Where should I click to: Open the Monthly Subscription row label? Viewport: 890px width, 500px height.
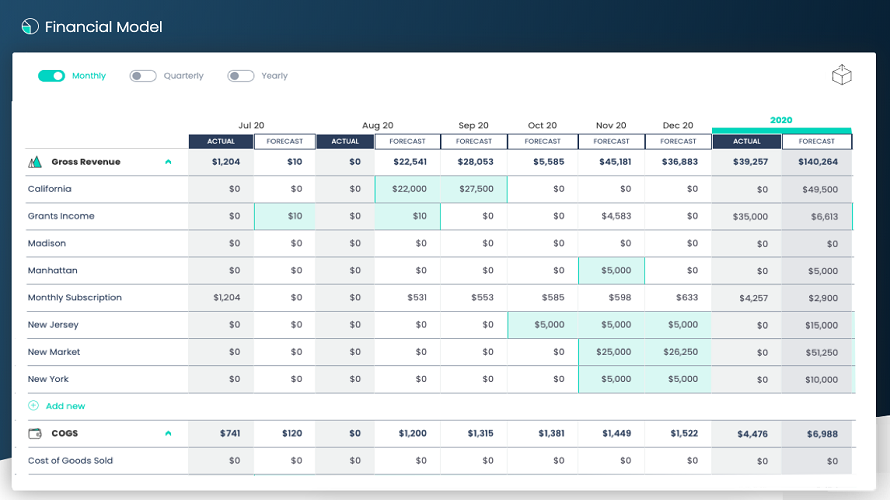(x=75, y=297)
